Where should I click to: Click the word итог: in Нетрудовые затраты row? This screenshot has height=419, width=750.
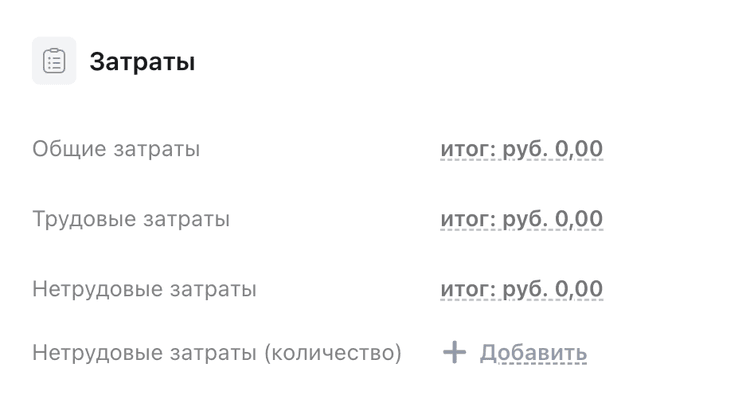tap(468, 289)
